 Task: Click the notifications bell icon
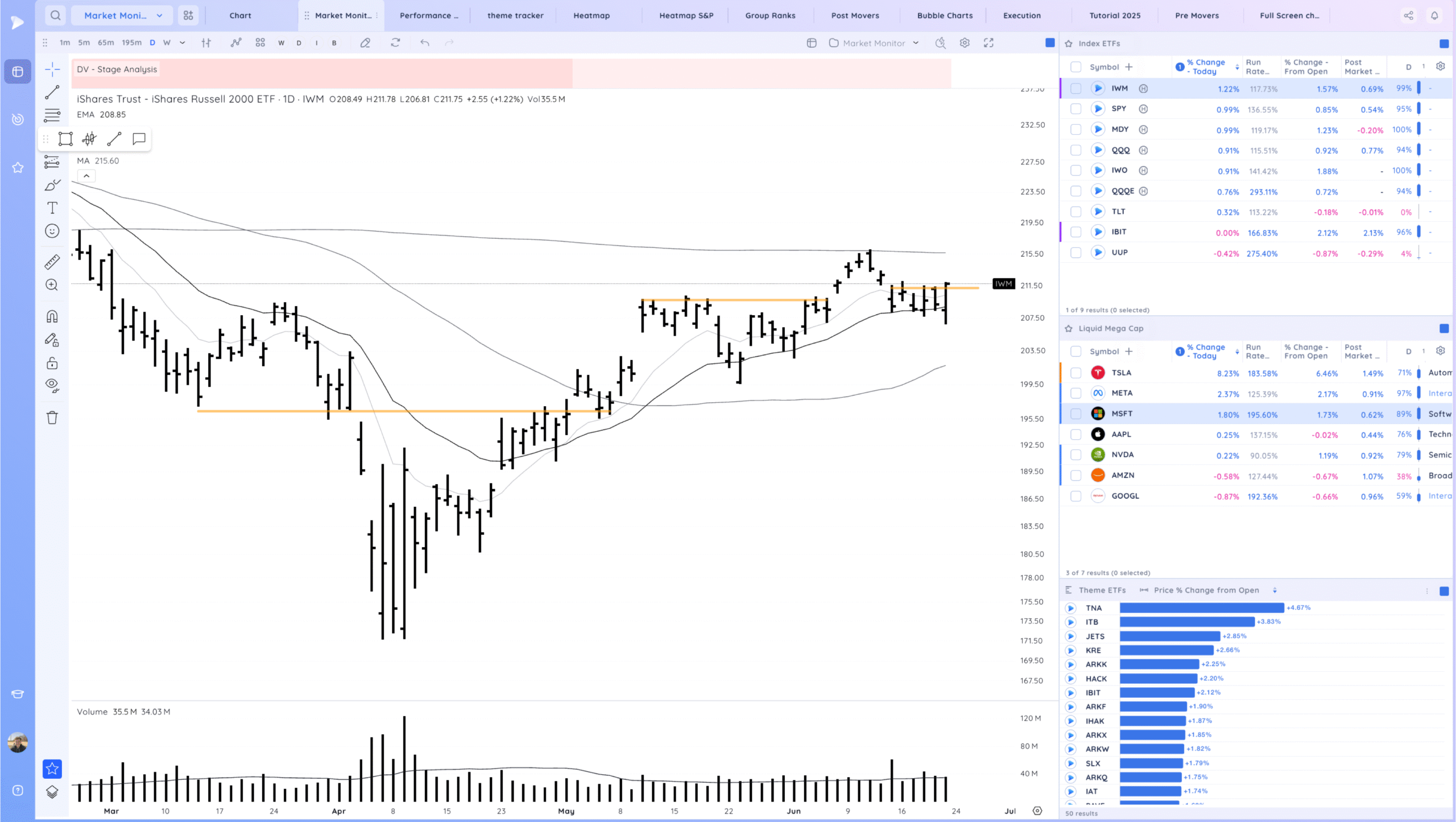[x=1434, y=15]
